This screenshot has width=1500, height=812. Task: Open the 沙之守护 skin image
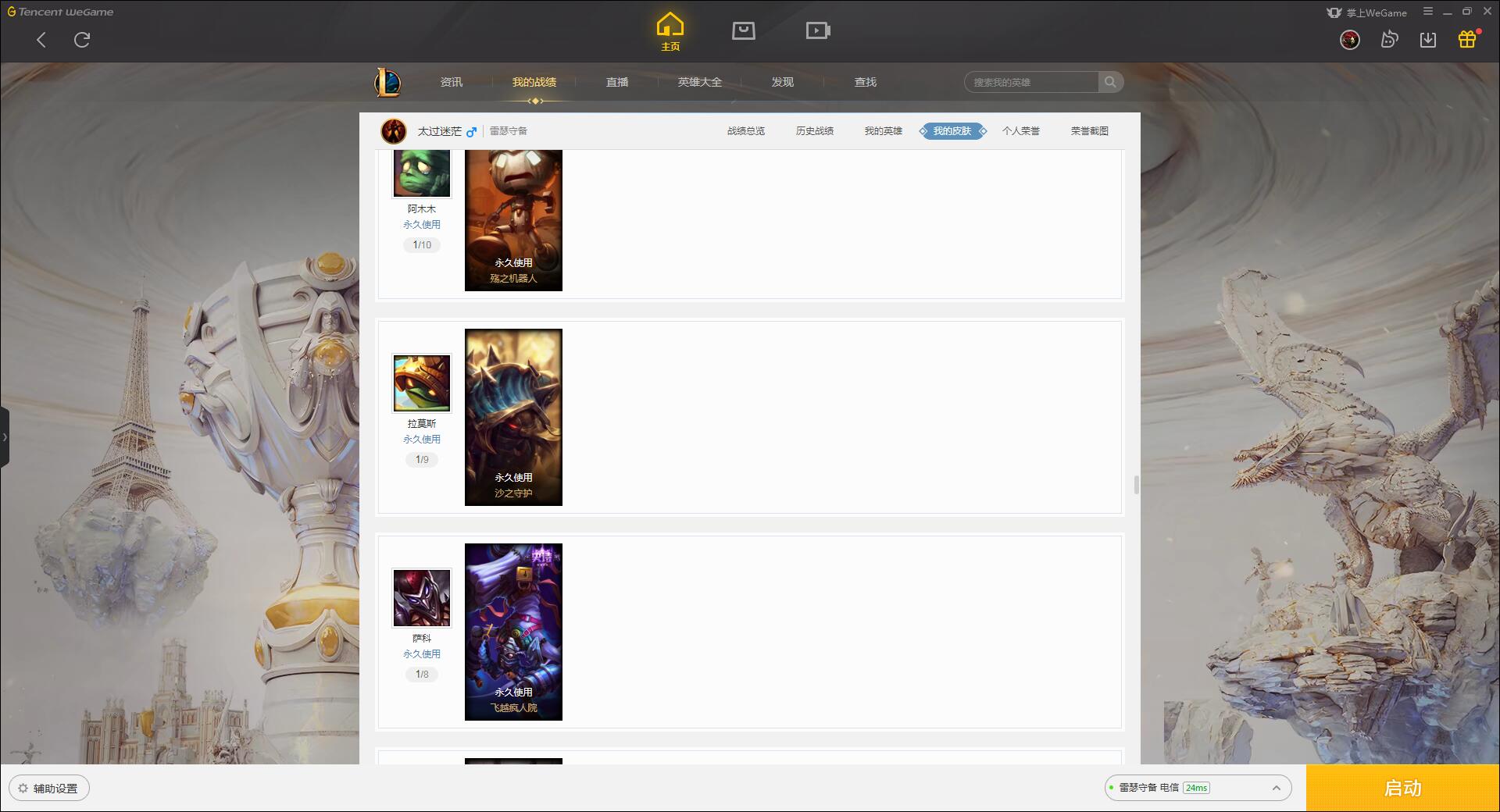[x=513, y=417]
